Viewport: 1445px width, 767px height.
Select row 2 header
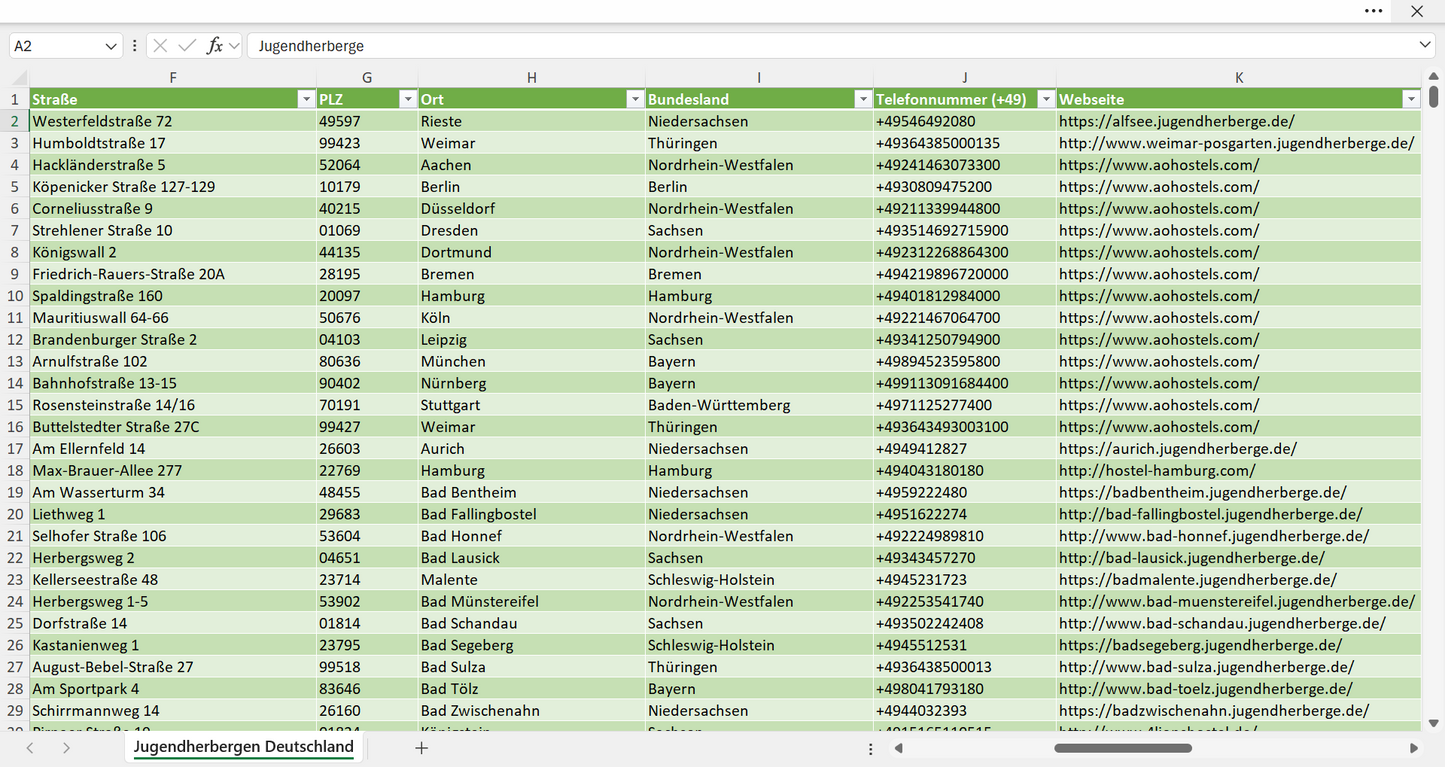[15, 121]
